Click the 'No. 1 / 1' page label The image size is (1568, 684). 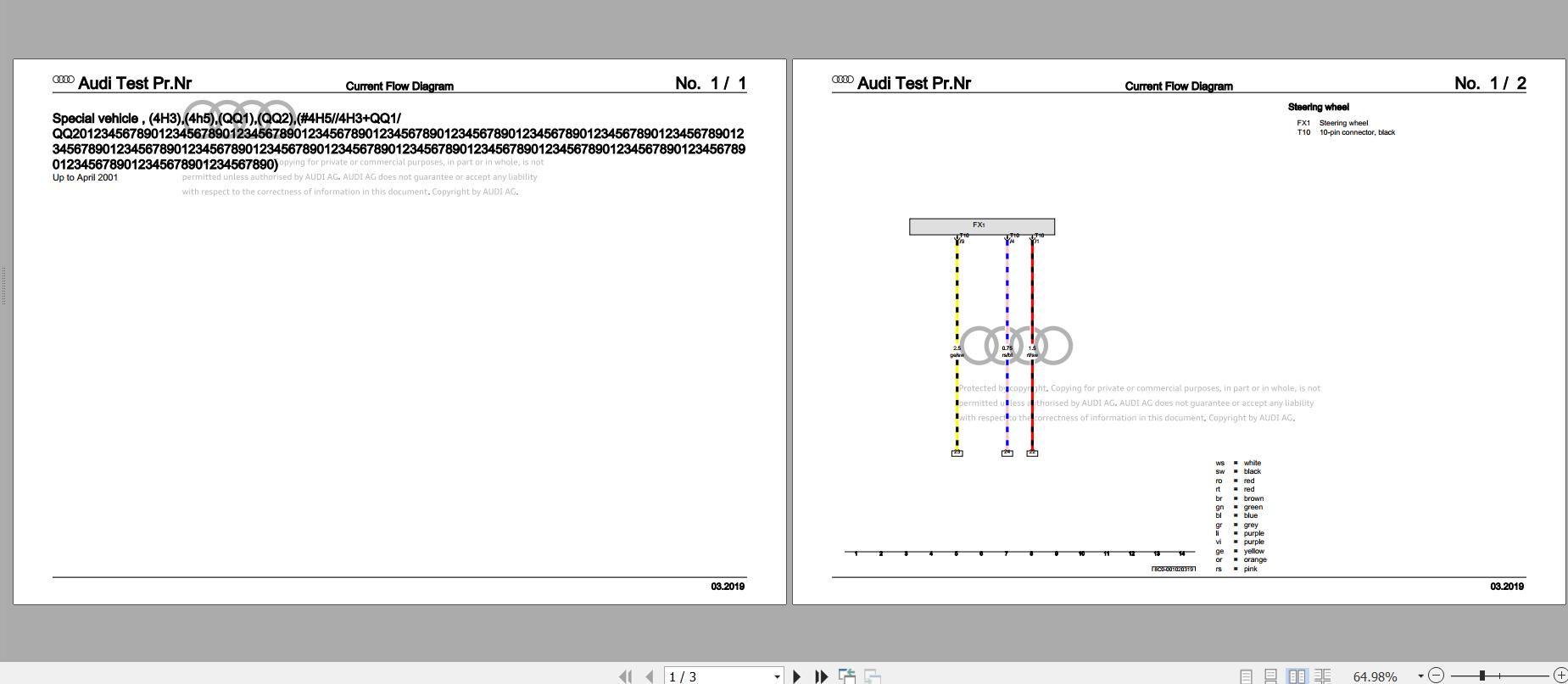point(711,83)
